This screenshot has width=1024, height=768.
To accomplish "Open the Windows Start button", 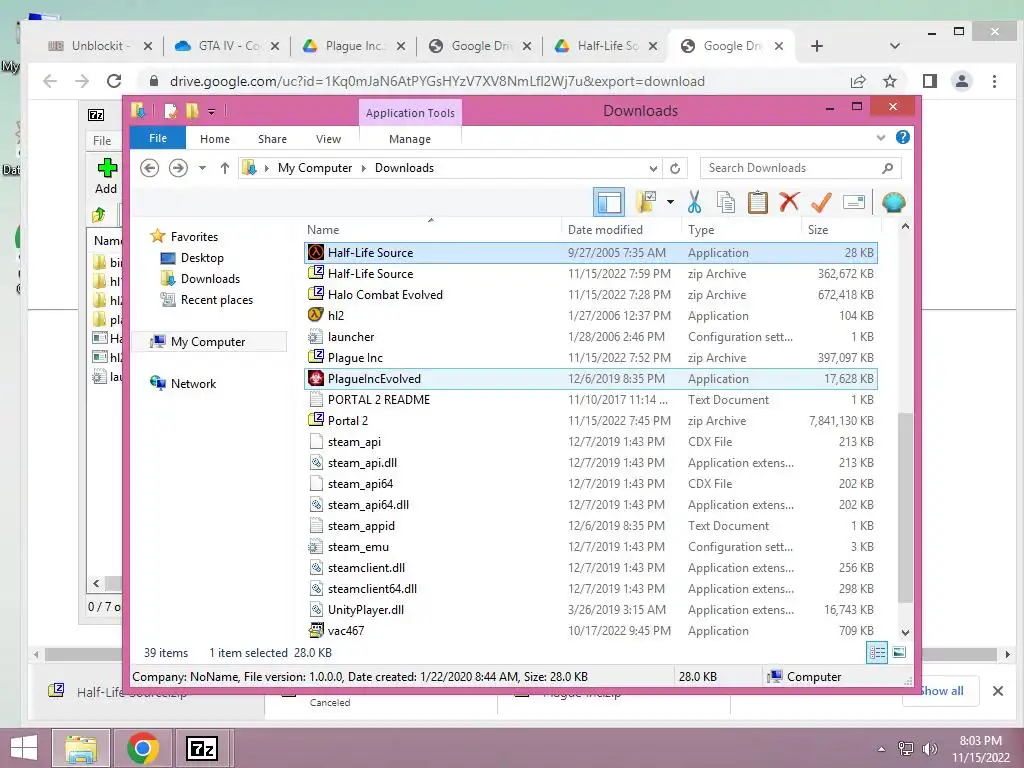I will 24,748.
